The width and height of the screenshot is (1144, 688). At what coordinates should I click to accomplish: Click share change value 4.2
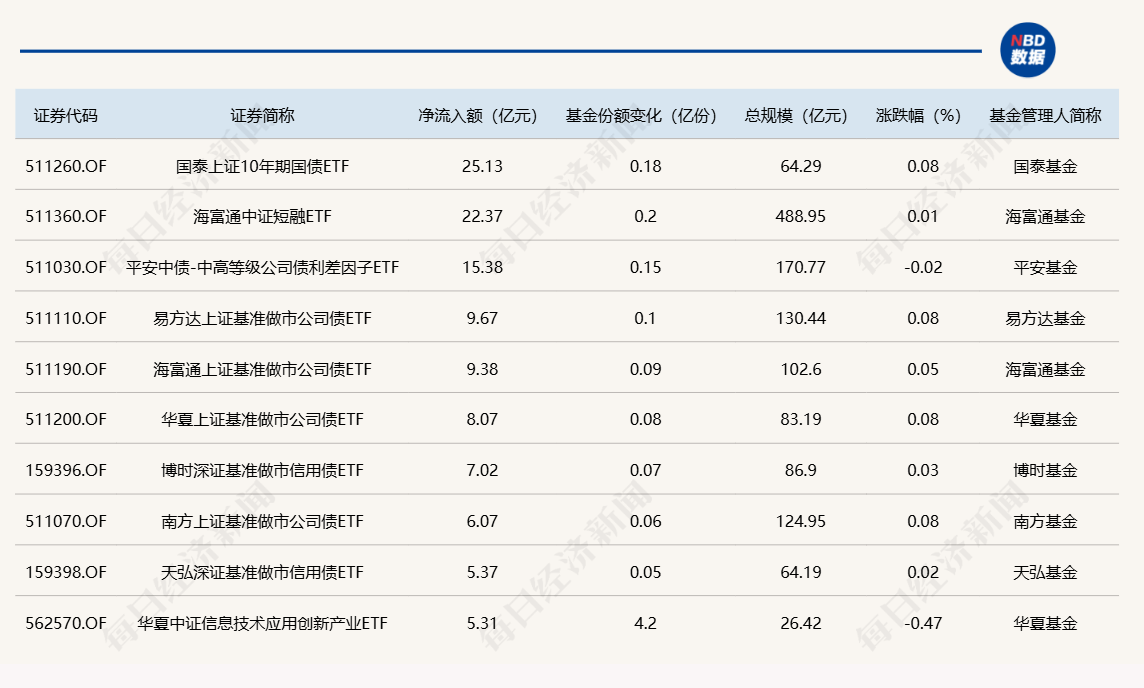click(646, 624)
